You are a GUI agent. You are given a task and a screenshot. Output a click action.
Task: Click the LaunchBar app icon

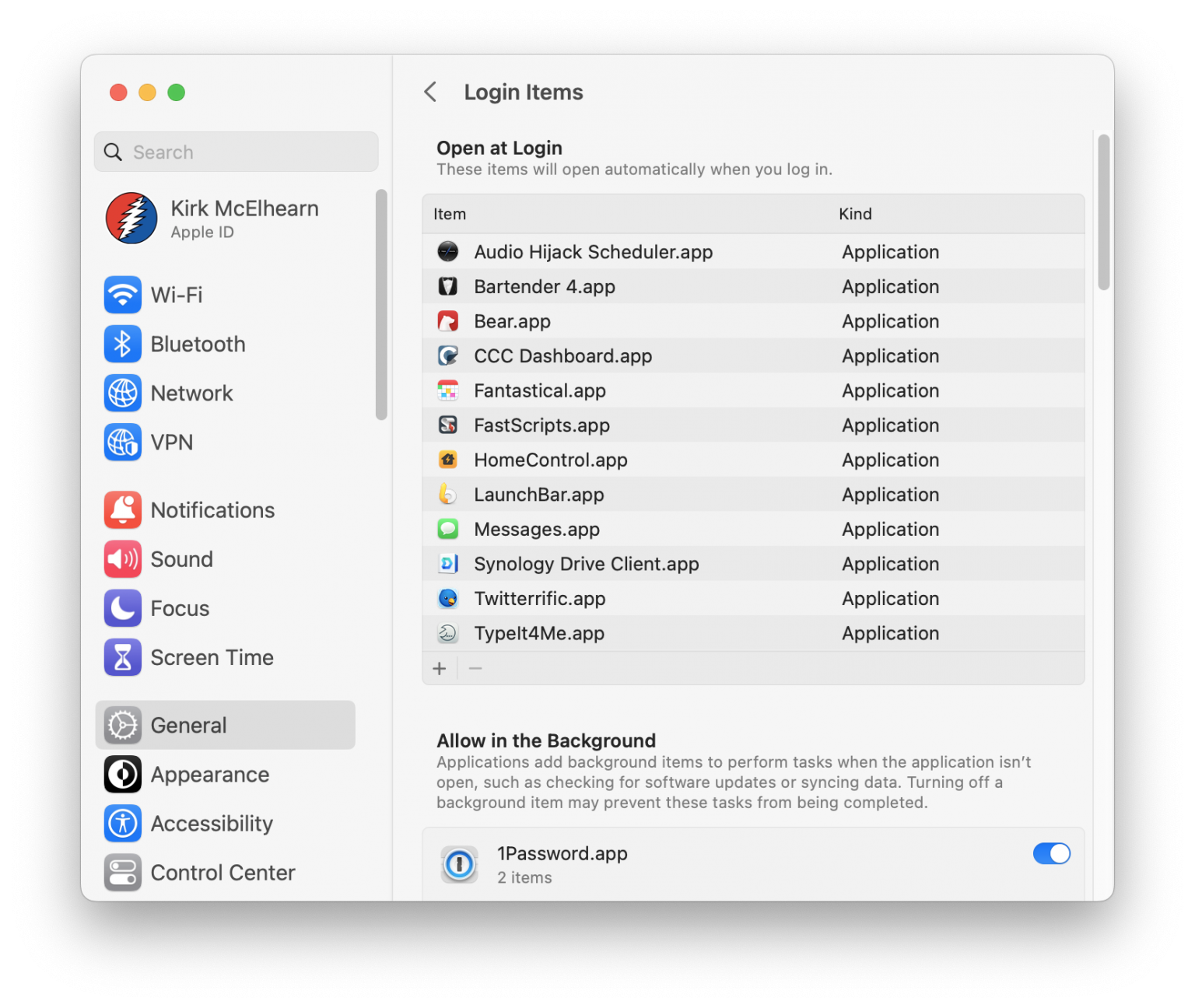(x=448, y=494)
